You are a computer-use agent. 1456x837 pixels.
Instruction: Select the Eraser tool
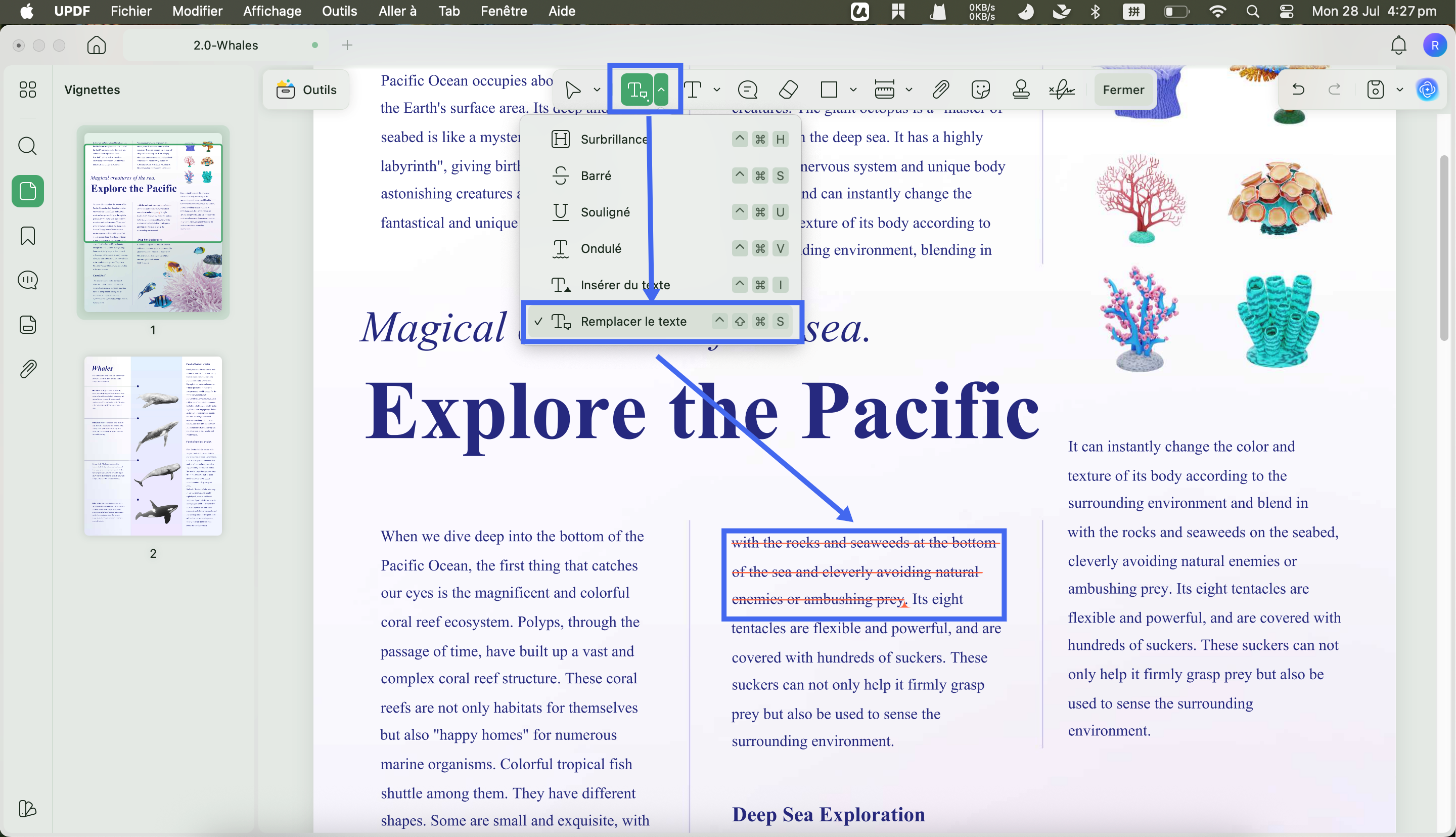tap(788, 90)
